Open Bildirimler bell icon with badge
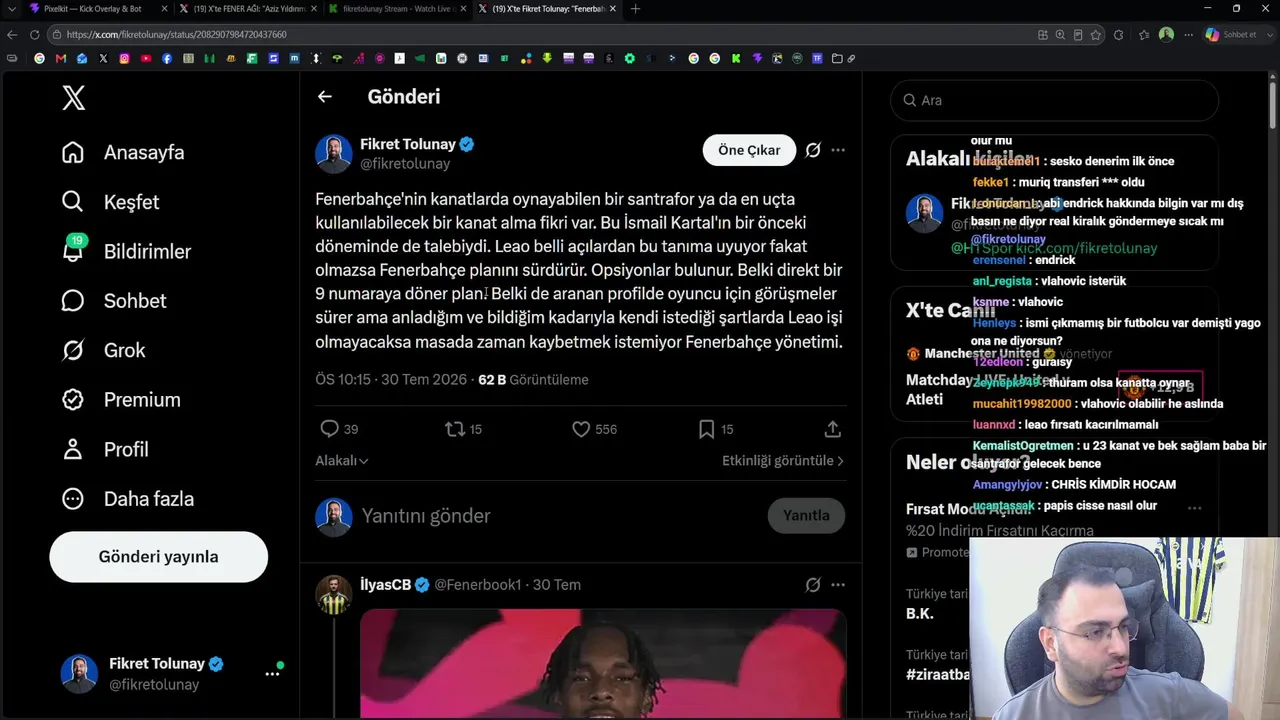1280x720 pixels. 73,250
